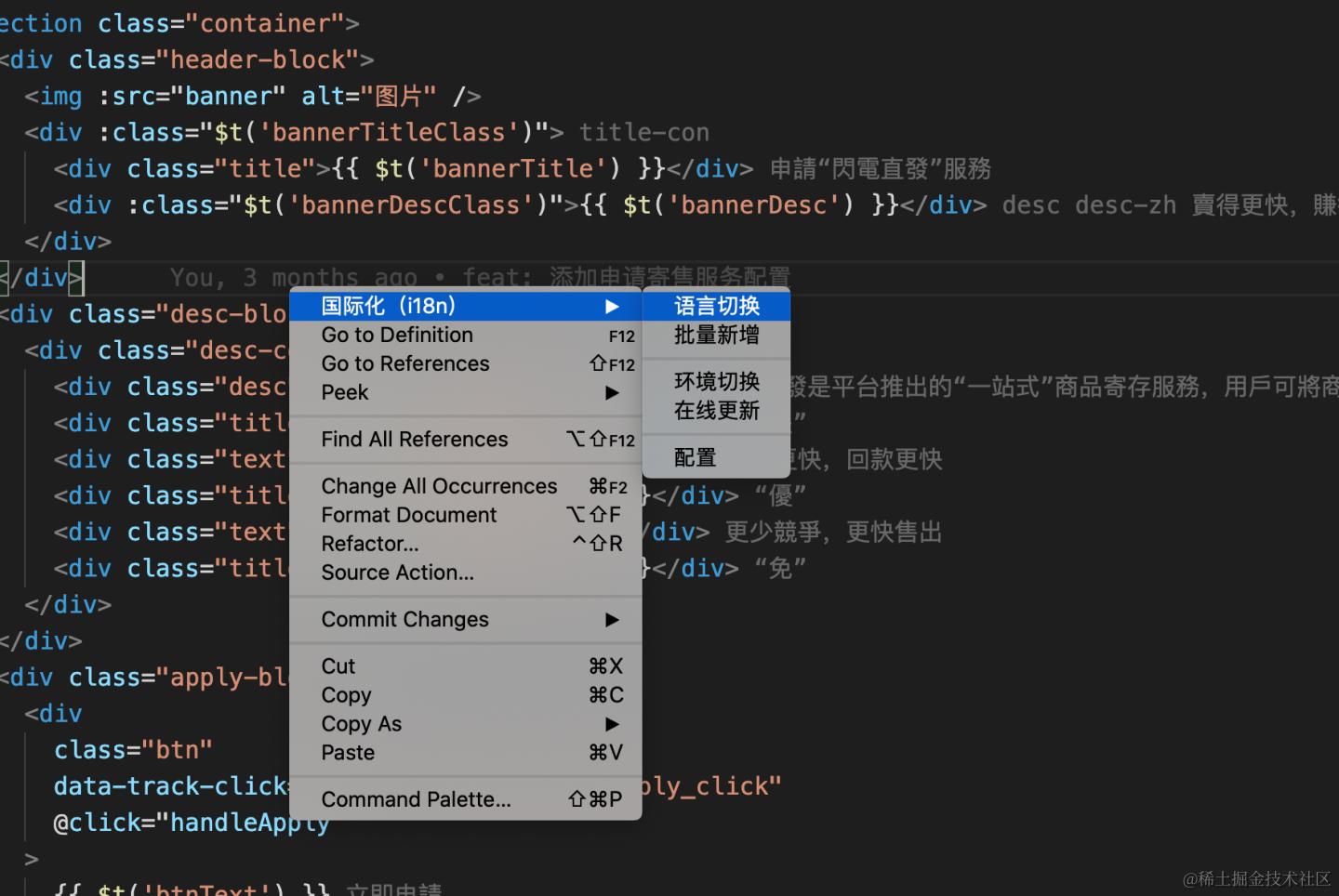Click Copy in the context menu
The height and width of the screenshot is (896, 1339).
(346, 694)
